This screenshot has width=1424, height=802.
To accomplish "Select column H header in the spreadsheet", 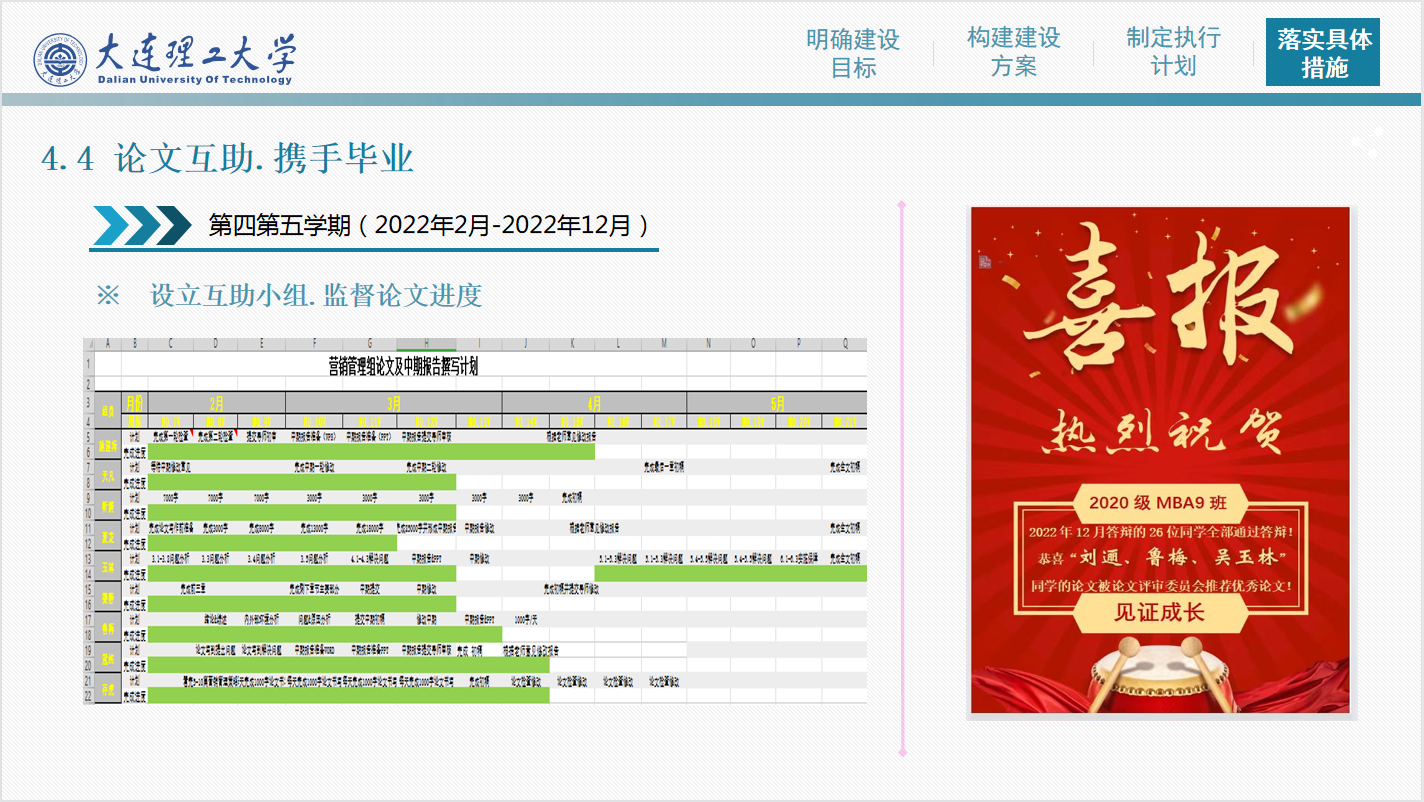I will click(427, 344).
